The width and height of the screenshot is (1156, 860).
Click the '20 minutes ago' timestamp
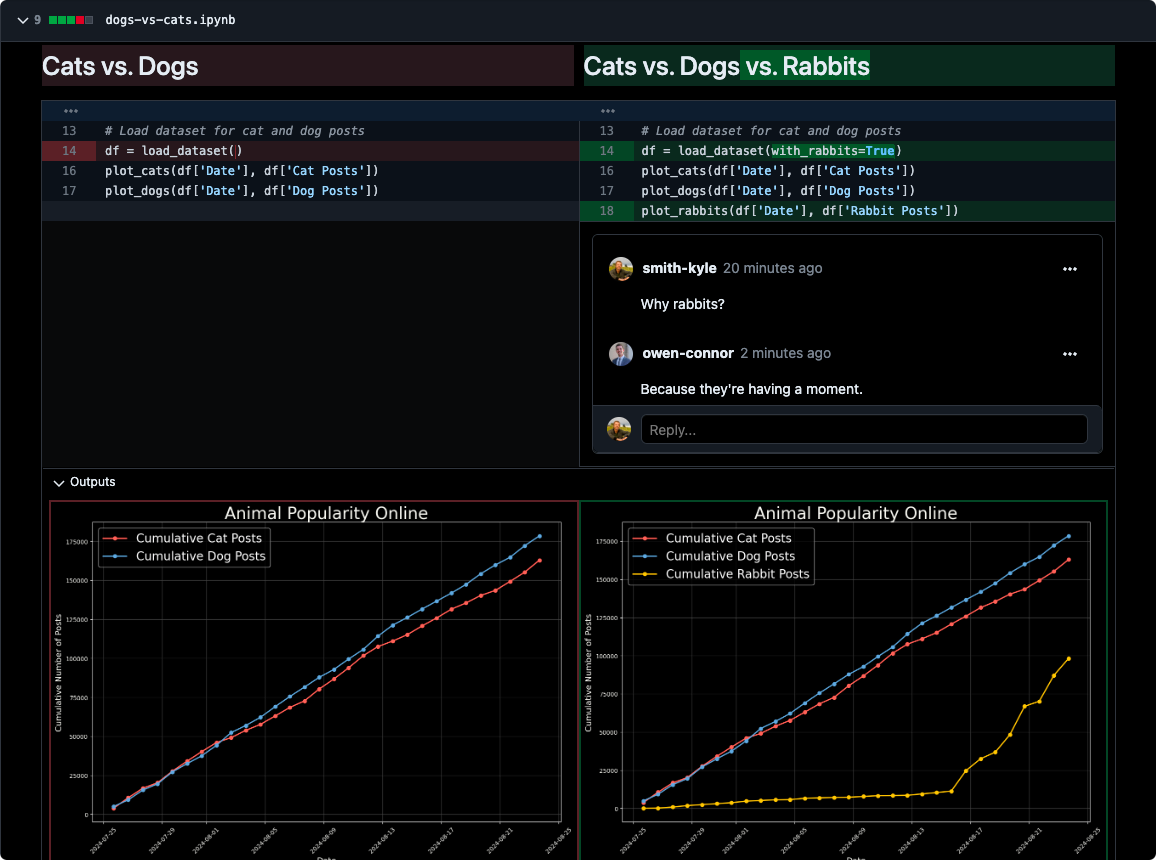[772, 269]
